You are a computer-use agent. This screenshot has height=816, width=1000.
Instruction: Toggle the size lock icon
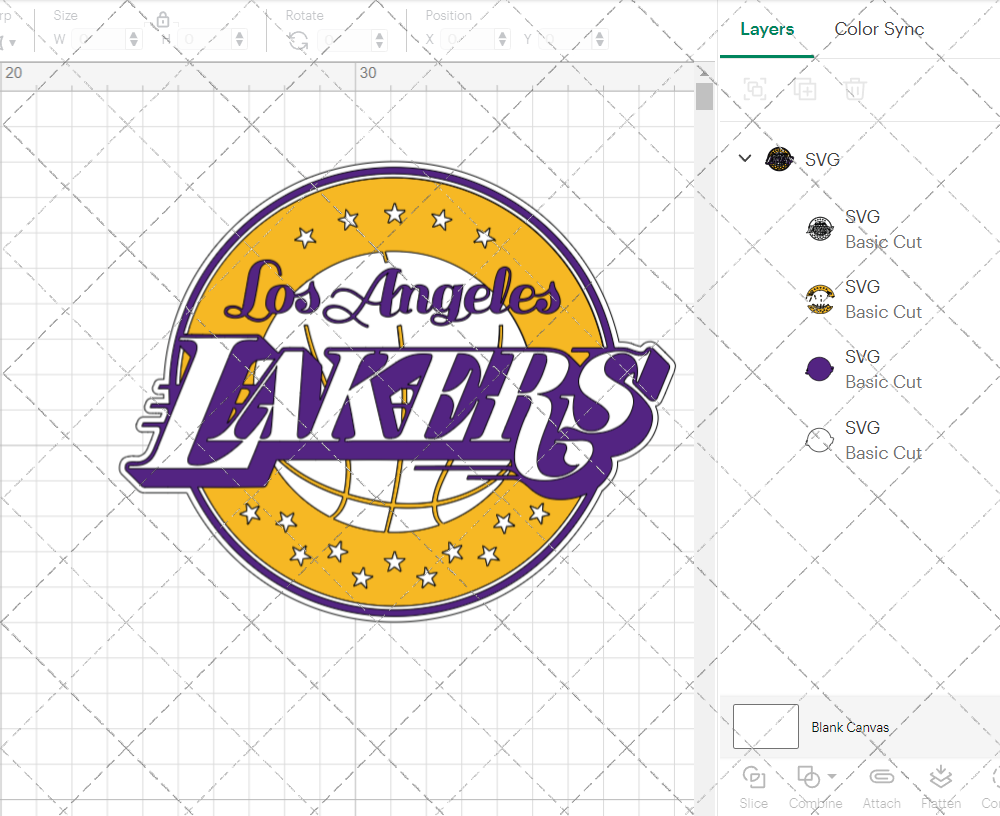pos(163,20)
